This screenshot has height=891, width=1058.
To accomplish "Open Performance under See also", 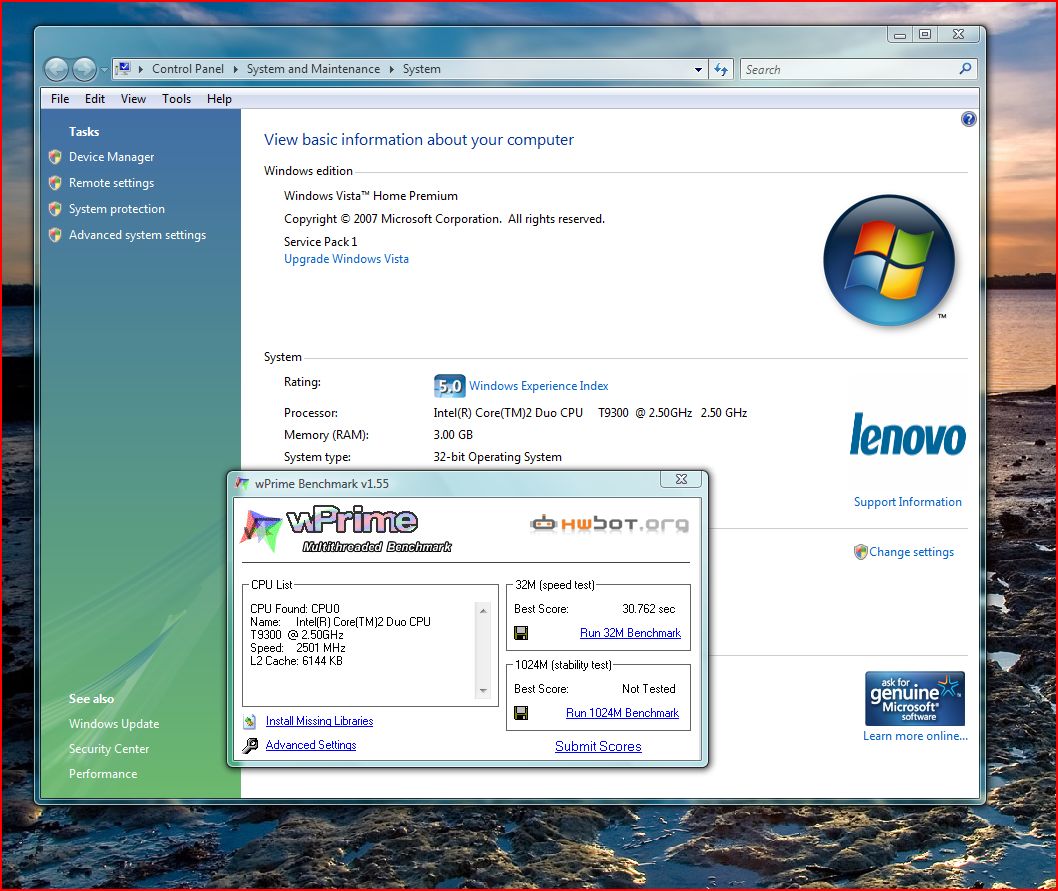I will tap(103, 774).
